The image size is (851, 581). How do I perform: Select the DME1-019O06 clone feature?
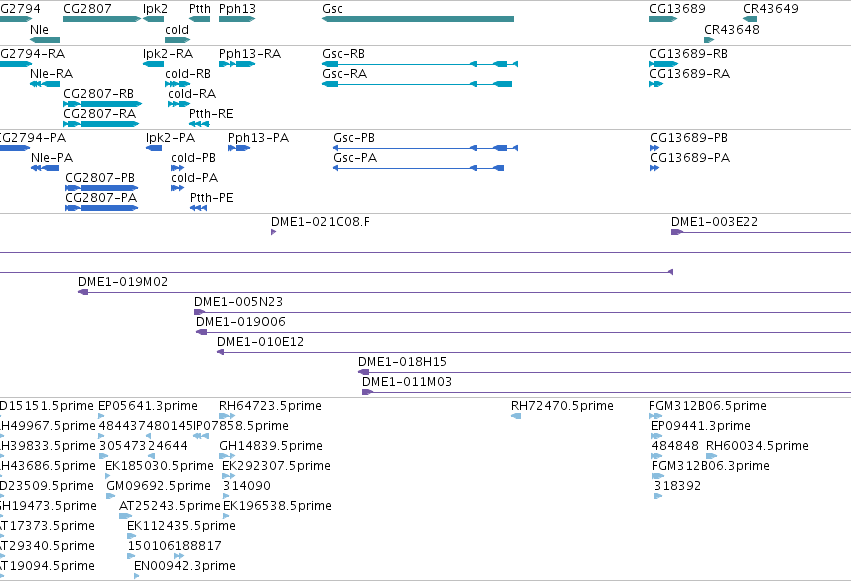[523, 333]
